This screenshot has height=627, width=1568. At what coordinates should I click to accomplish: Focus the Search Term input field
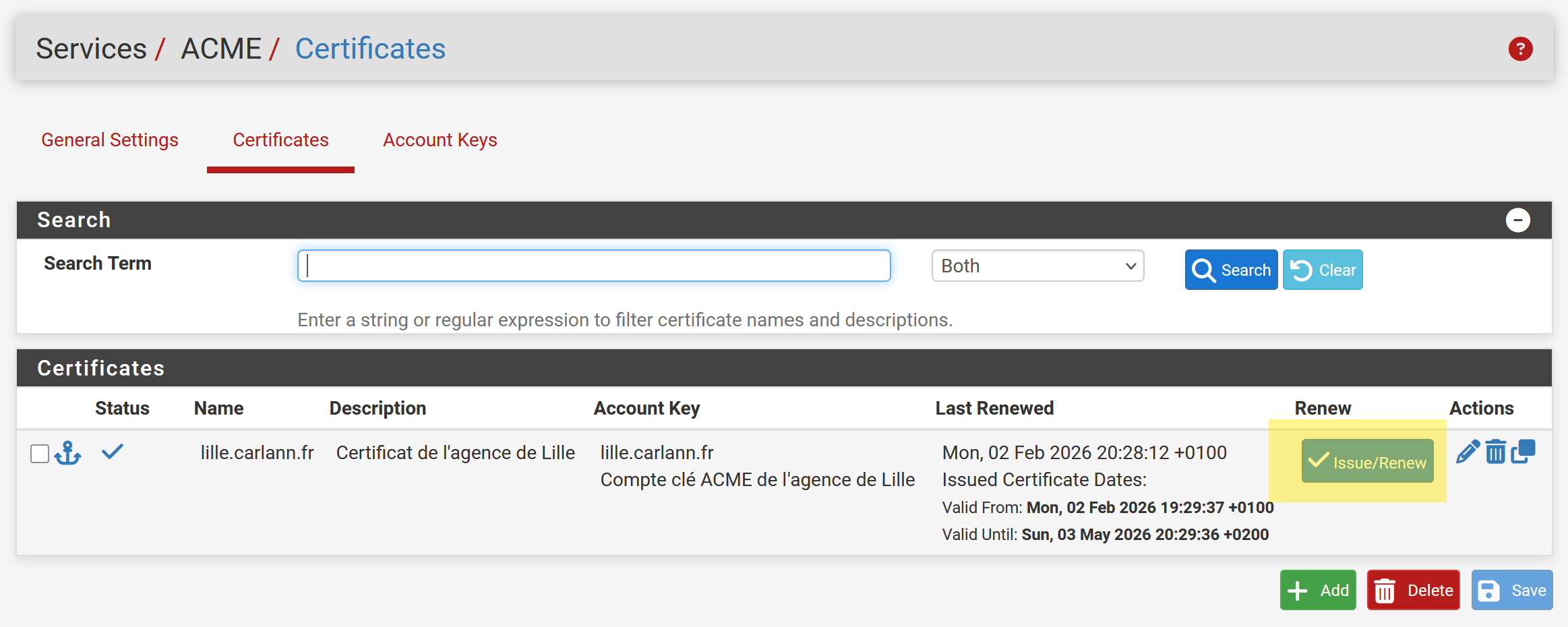click(594, 266)
